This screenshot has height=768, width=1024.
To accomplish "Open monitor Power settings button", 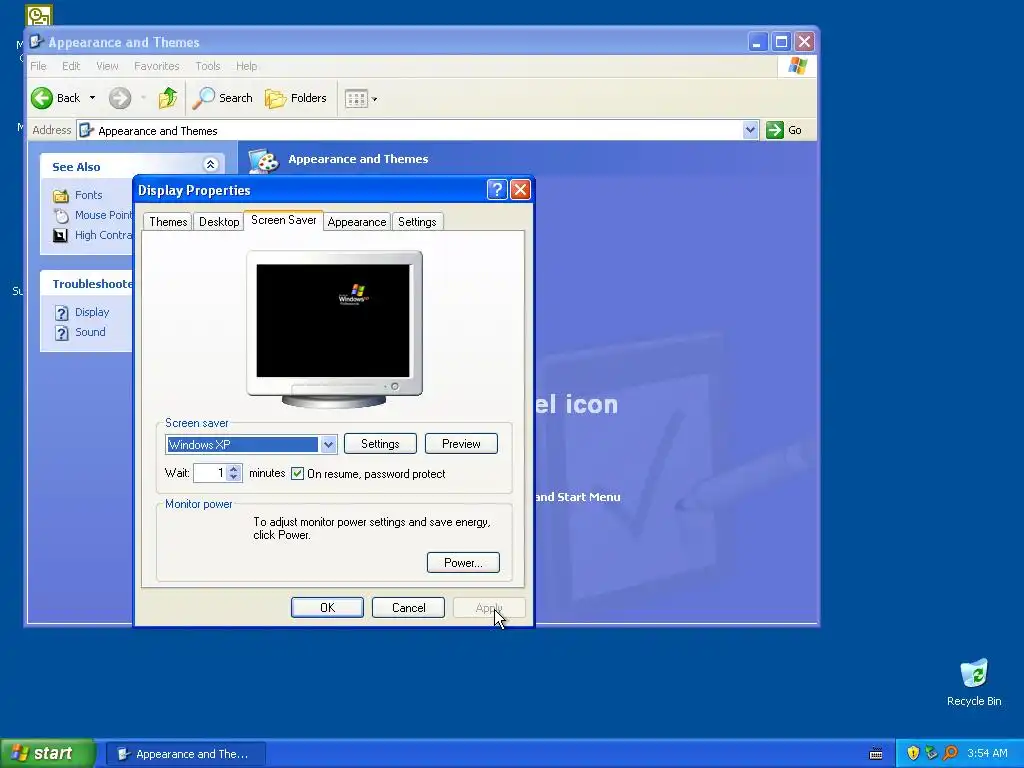I will [463, 562].
